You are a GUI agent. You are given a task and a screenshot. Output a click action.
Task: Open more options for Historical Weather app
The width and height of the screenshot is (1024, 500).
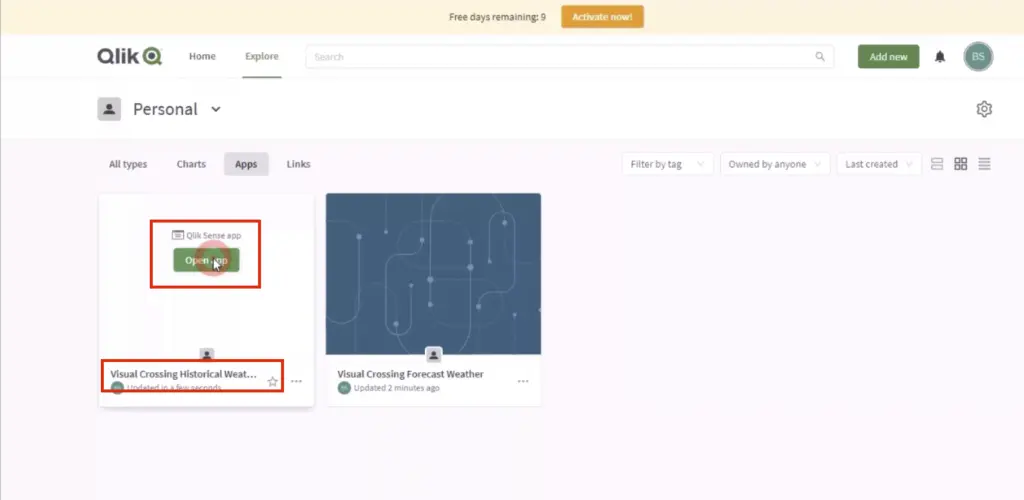(x=296, y=381)
